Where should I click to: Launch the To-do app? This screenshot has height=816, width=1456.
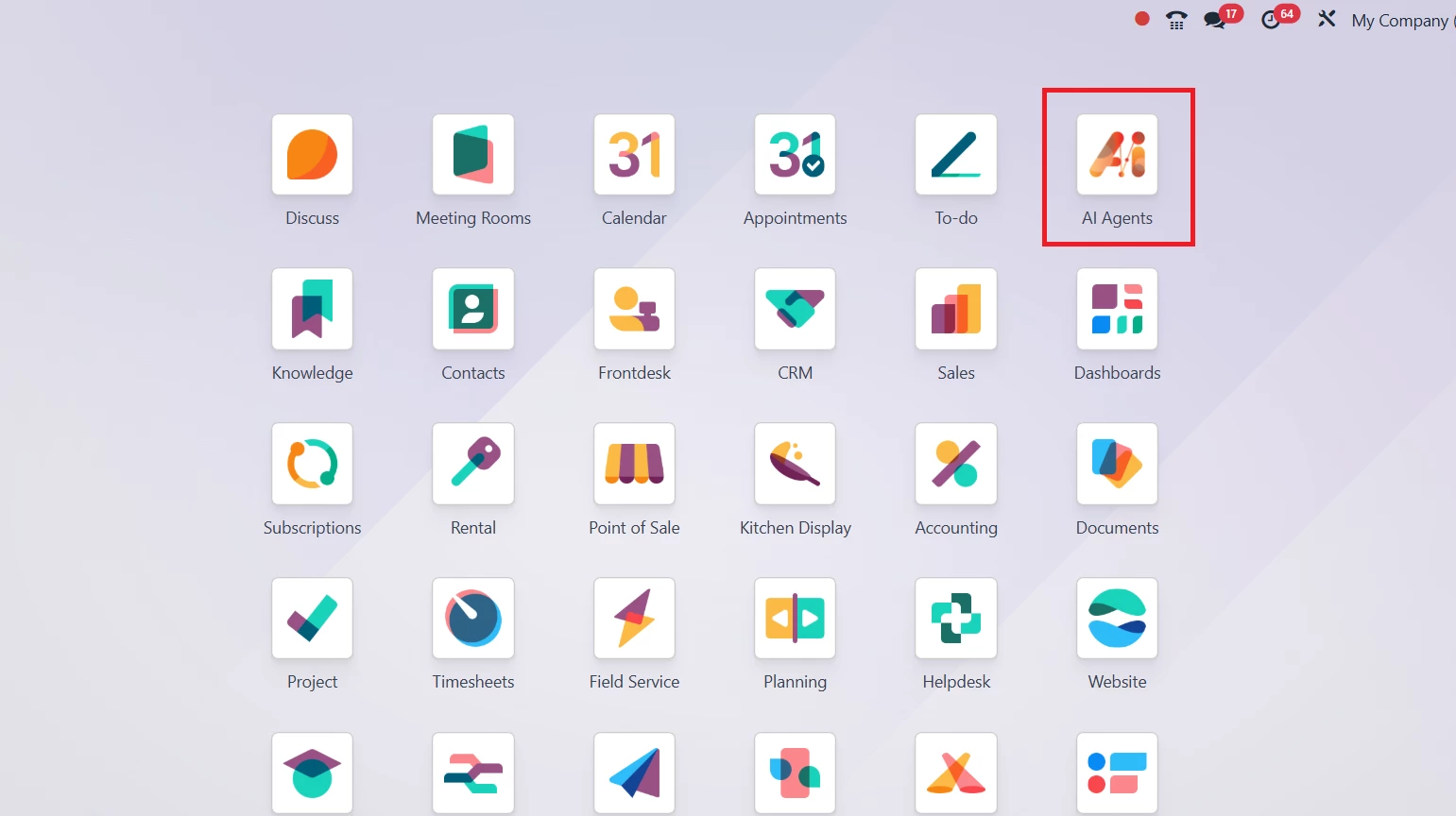[x=956, y=155]
